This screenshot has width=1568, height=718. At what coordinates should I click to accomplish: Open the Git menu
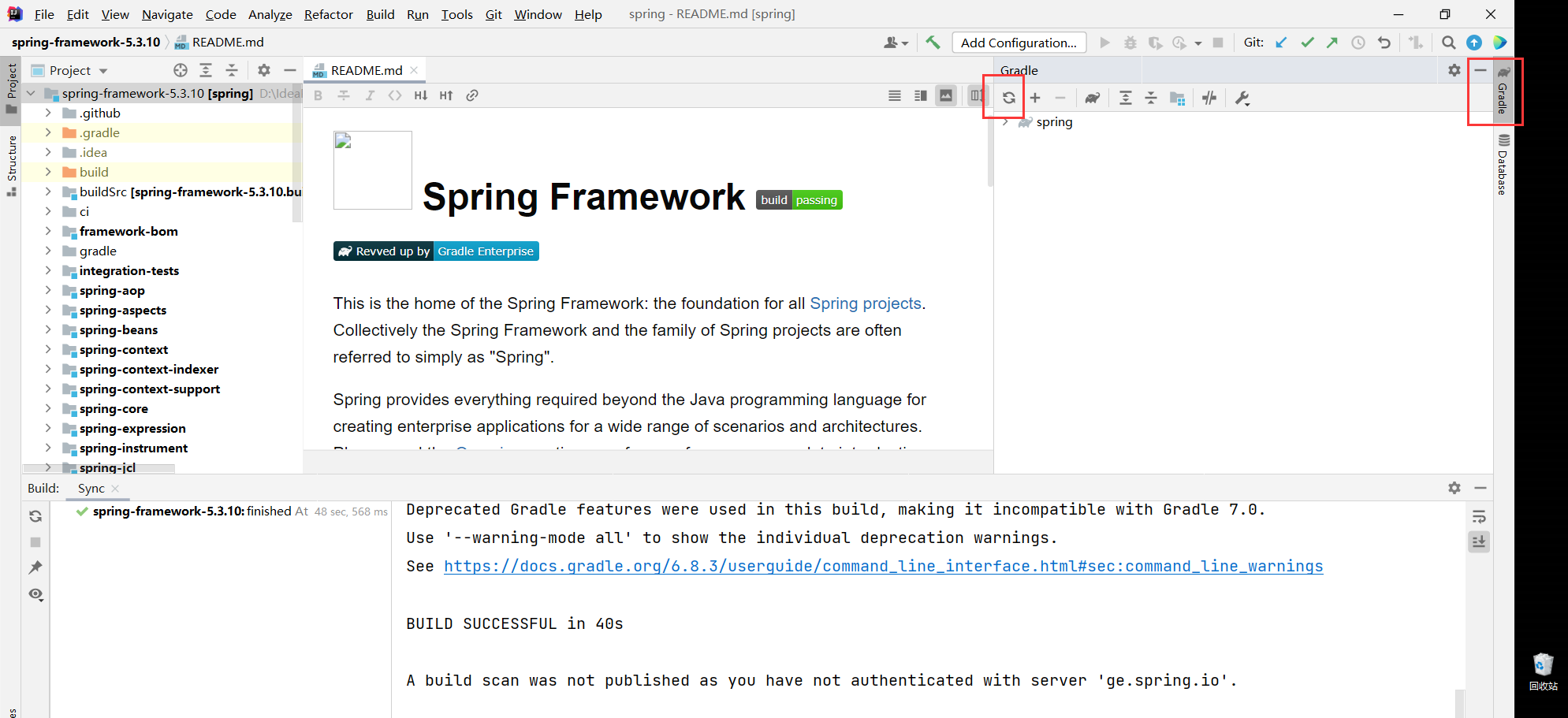(x=493, y=14)
